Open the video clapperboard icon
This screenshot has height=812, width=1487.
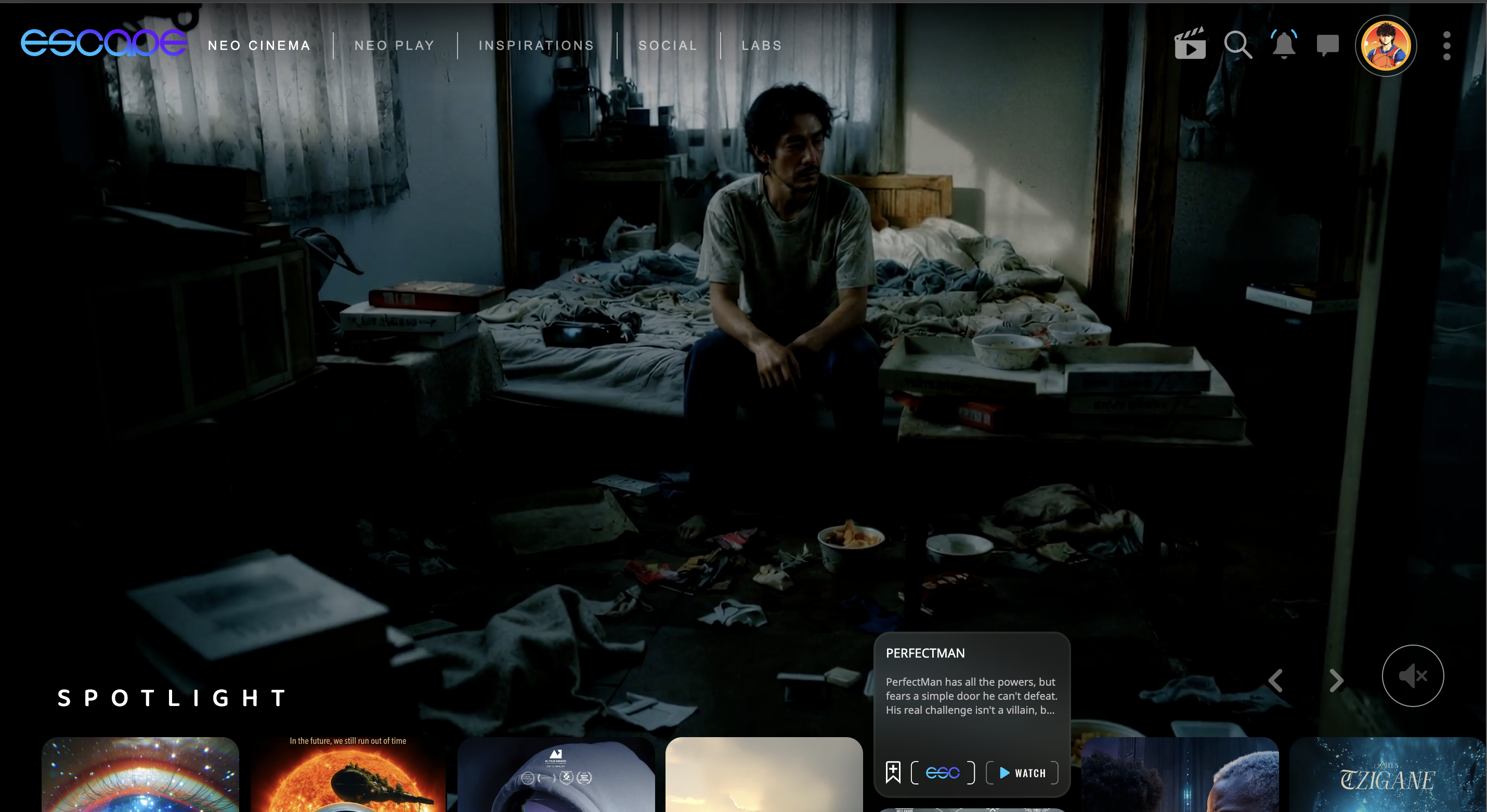pyautogui.click(x=1190, y=44)
